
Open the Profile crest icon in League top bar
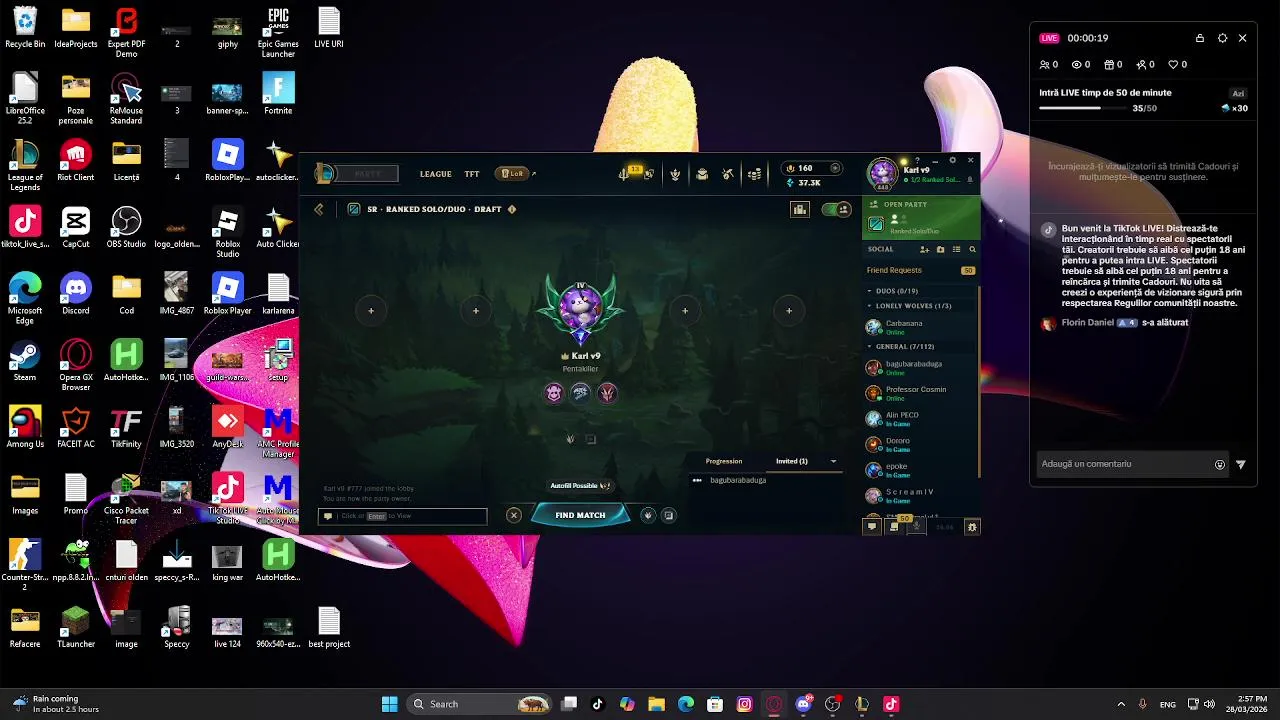[675, 174]
